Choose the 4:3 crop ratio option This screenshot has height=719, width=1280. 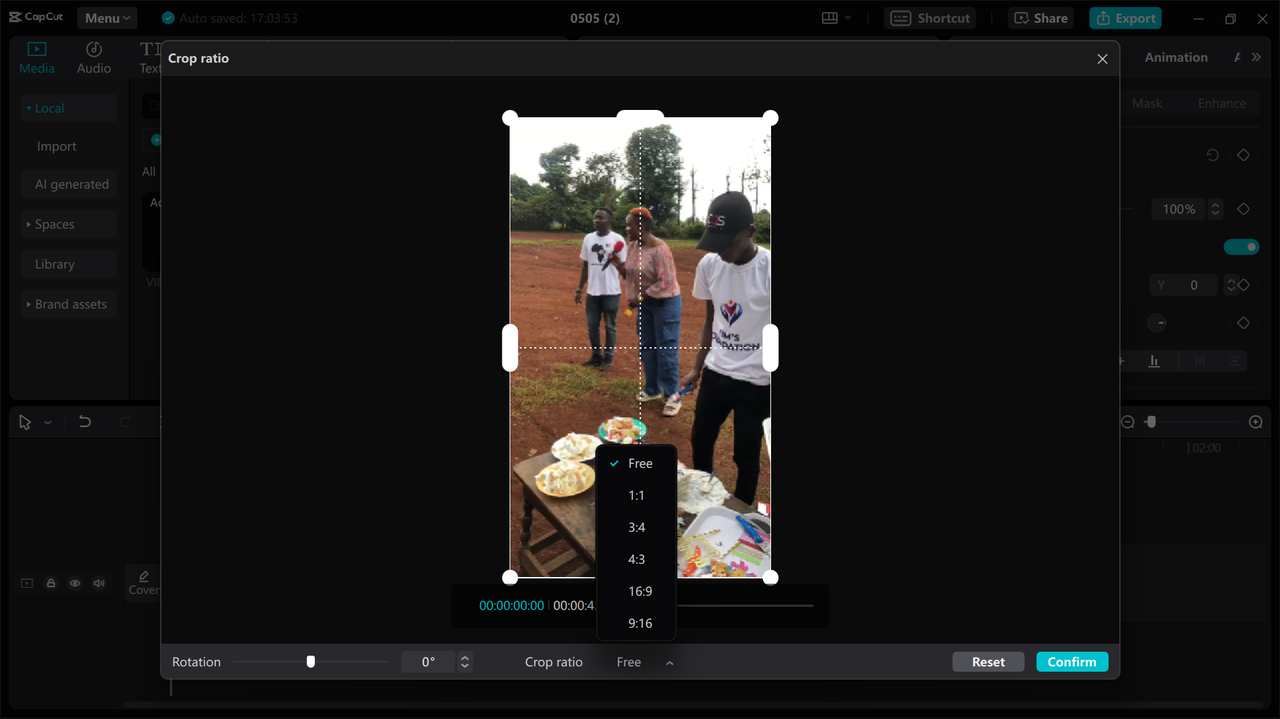[x=636, y=560]
